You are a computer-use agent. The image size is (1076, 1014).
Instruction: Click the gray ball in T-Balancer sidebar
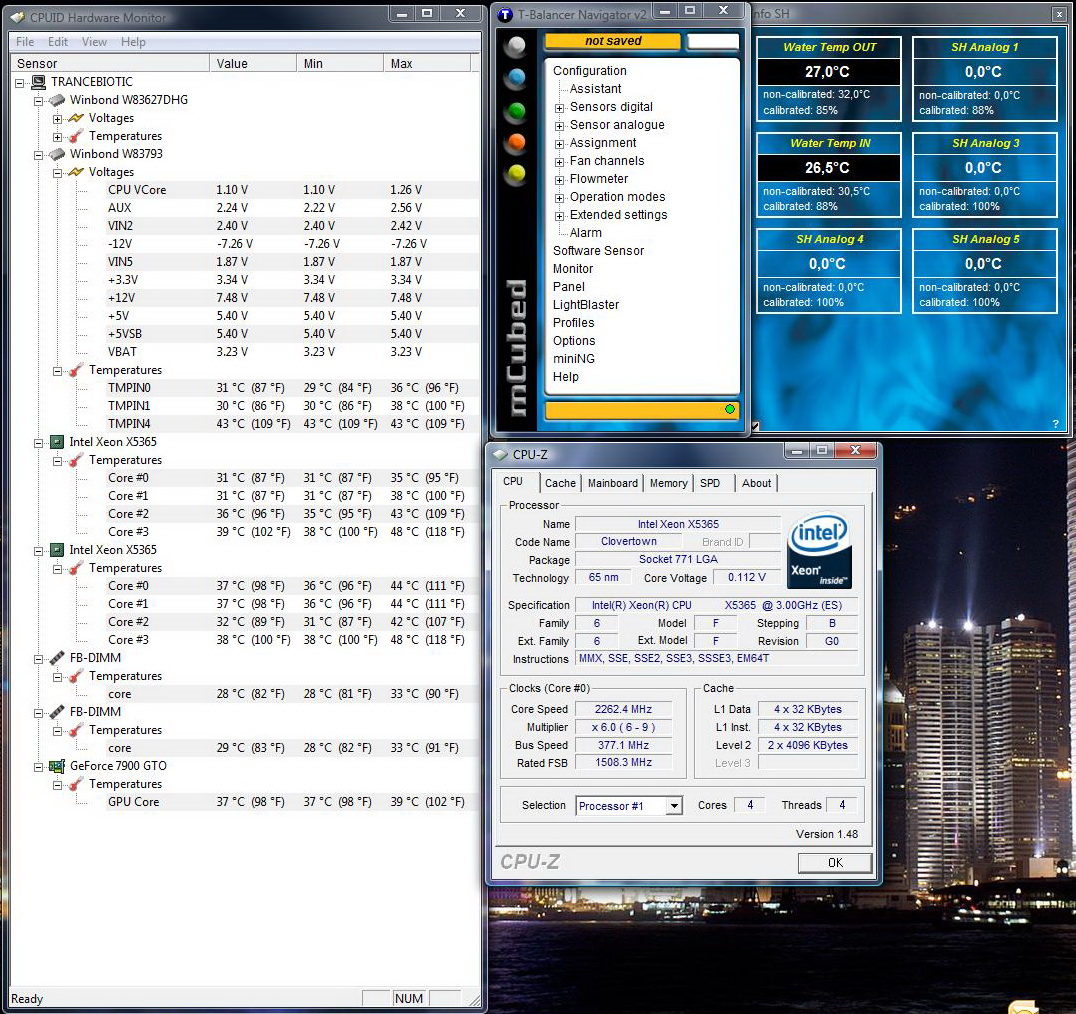516,47
